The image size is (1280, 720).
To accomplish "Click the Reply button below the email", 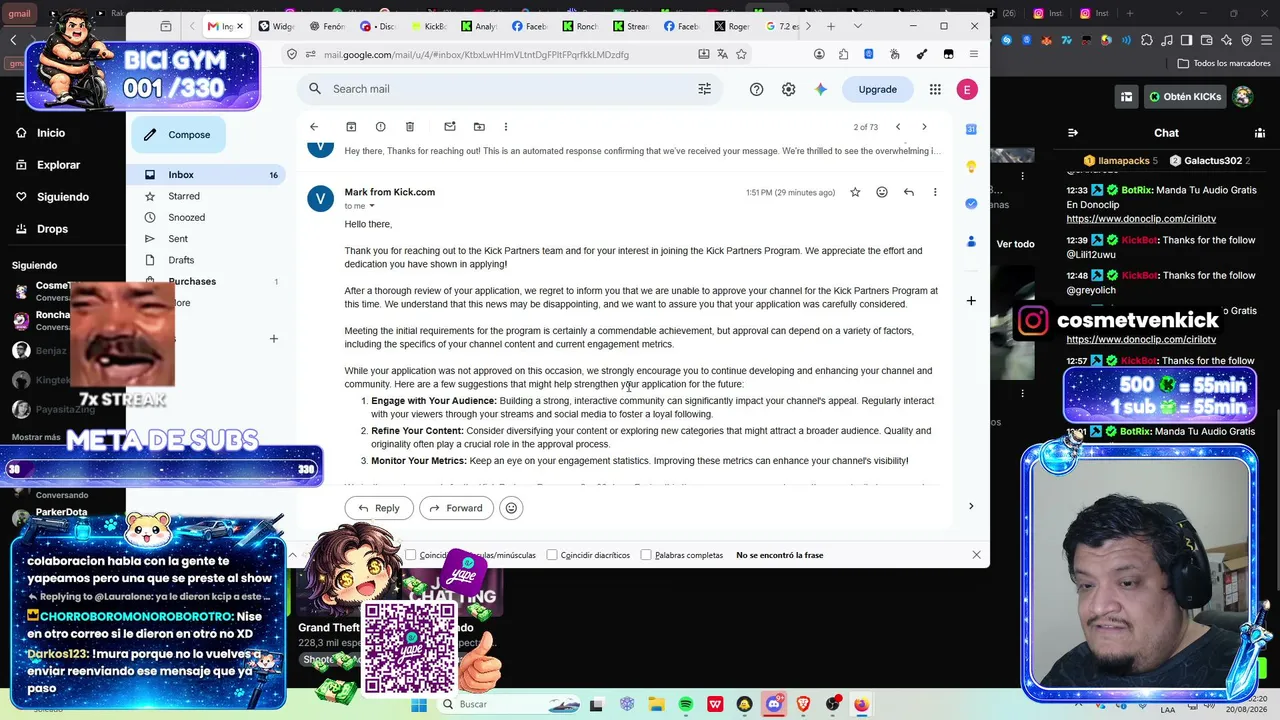I will pos(379,508).
